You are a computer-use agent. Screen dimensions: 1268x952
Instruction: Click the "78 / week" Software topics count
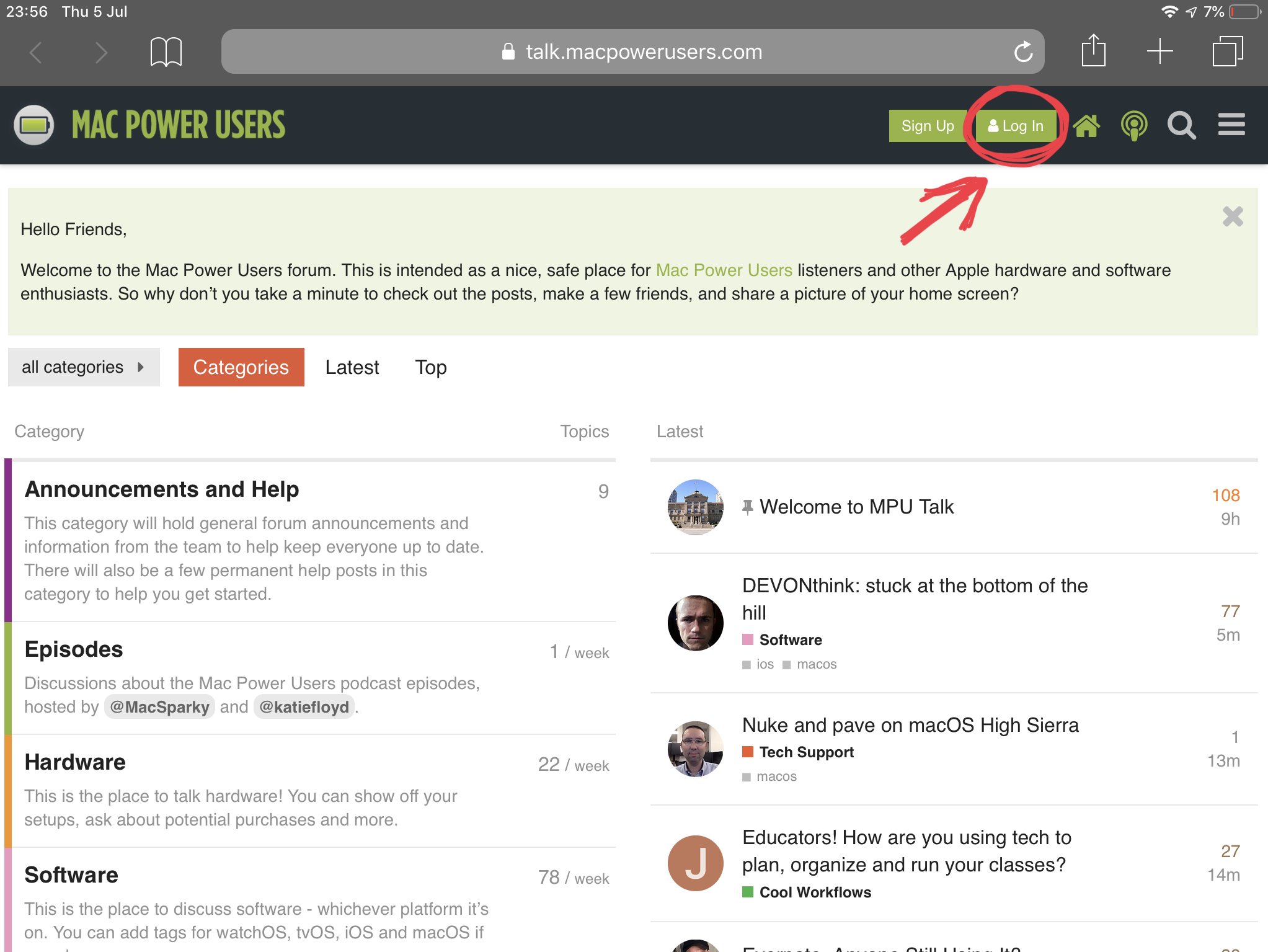point(574,878)
